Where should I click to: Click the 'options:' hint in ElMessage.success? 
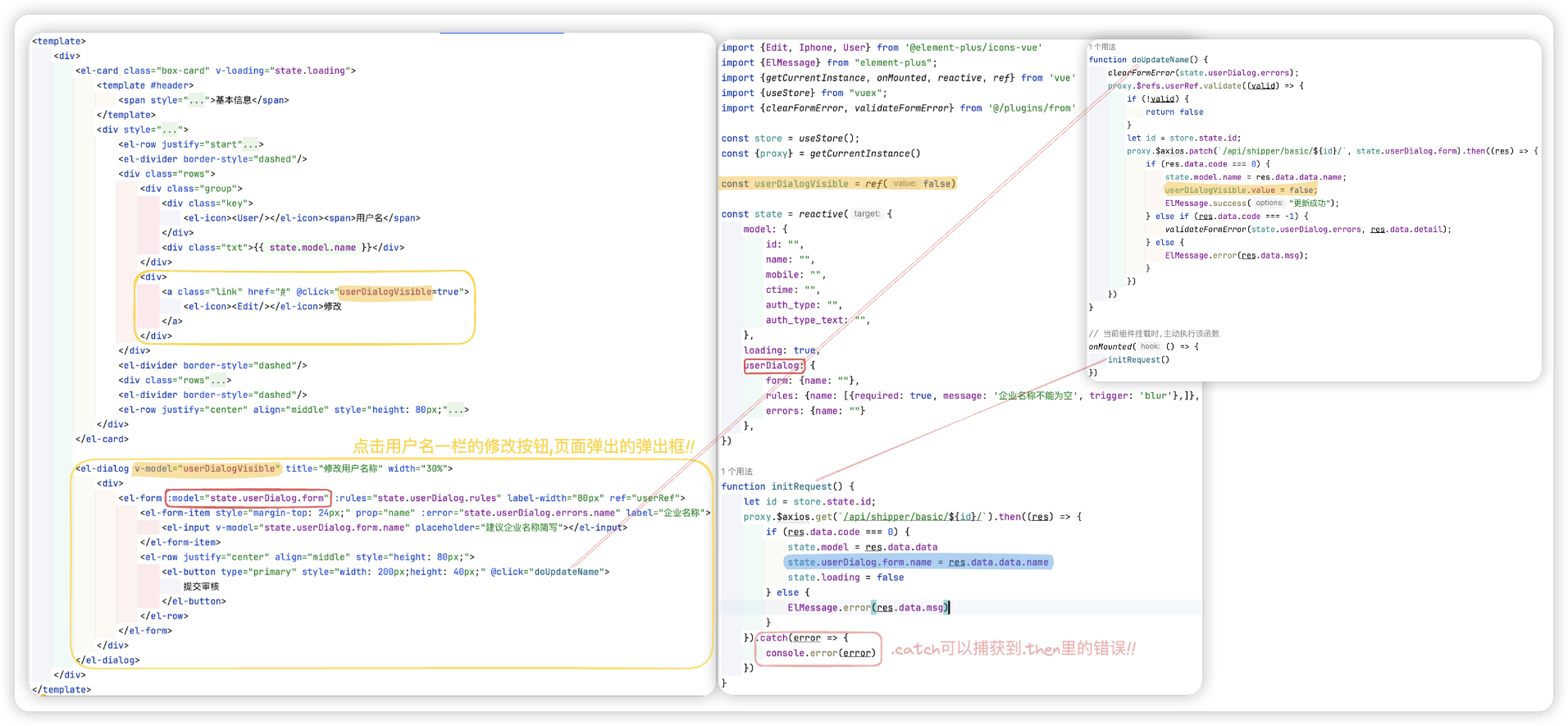point(1268,203)
